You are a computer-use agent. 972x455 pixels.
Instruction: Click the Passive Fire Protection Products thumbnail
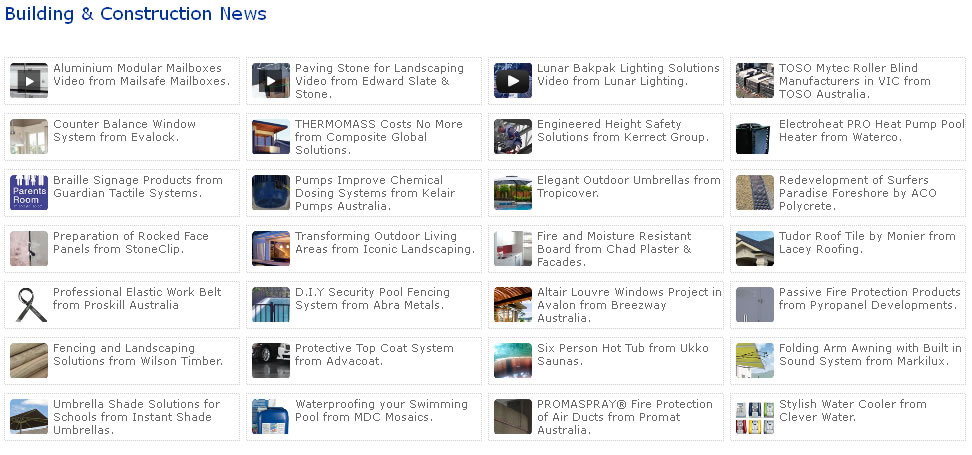point(754,304)
